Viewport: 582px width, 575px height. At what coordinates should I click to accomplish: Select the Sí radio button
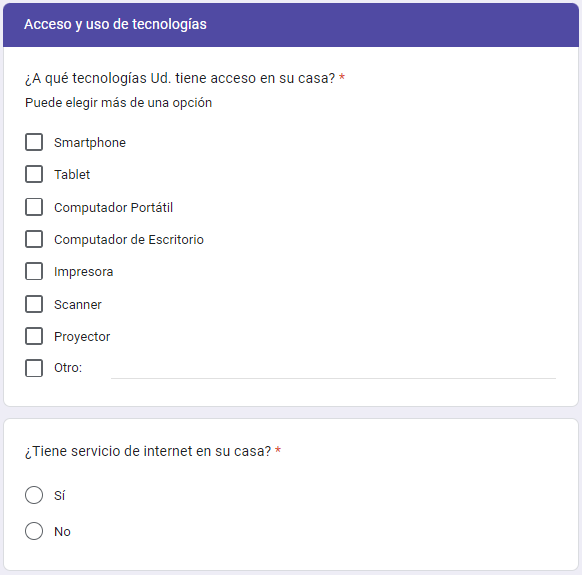point(34,495)
